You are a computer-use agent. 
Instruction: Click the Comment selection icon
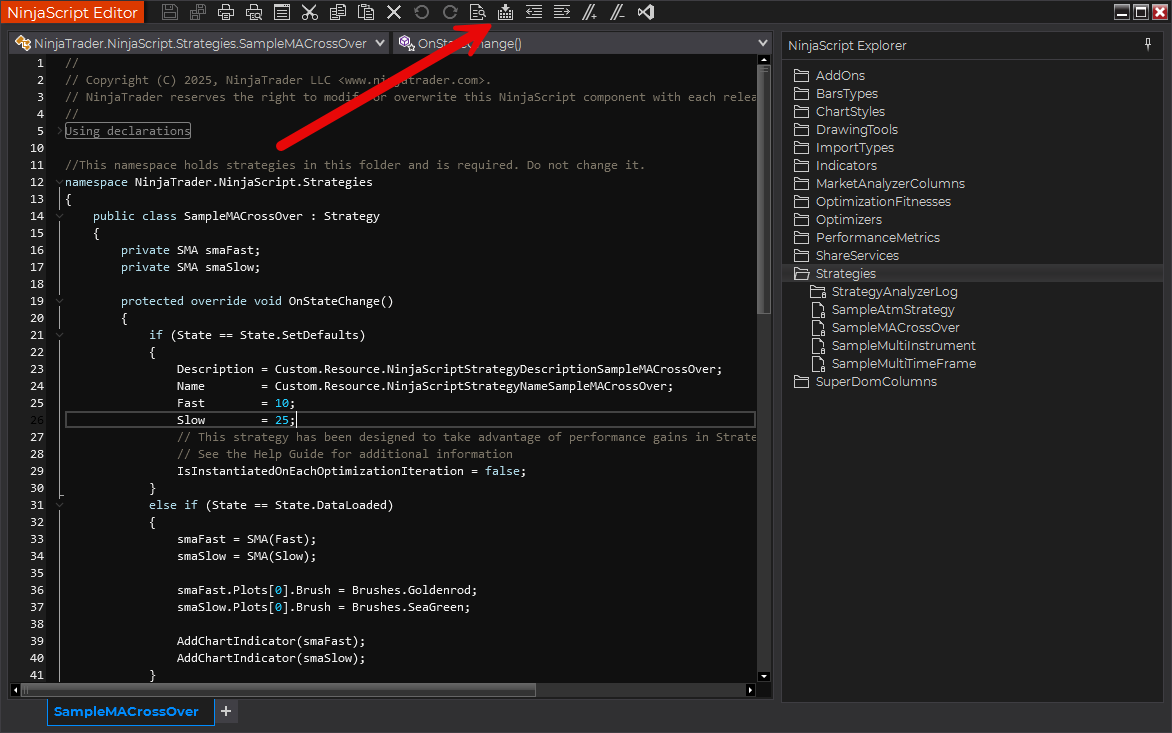click(x=590, y=13)
